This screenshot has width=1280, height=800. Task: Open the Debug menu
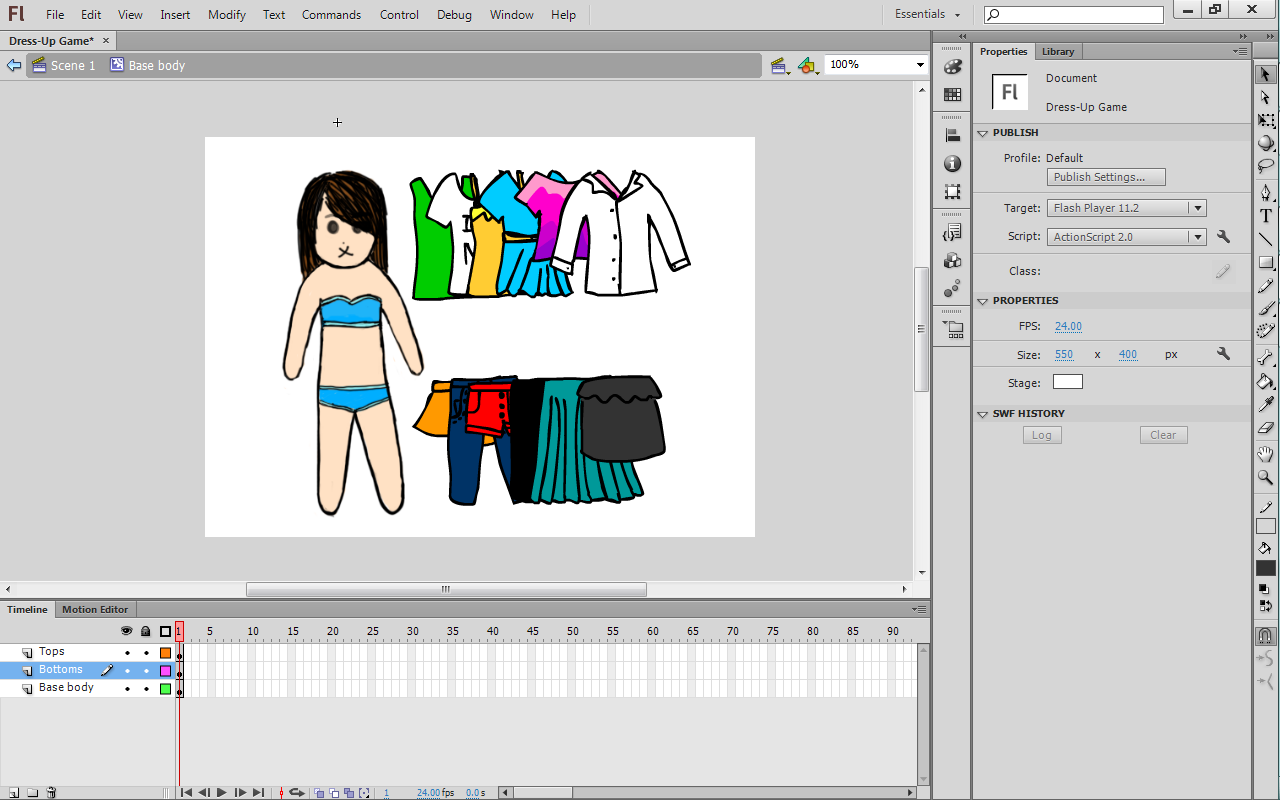click(454, 15)
